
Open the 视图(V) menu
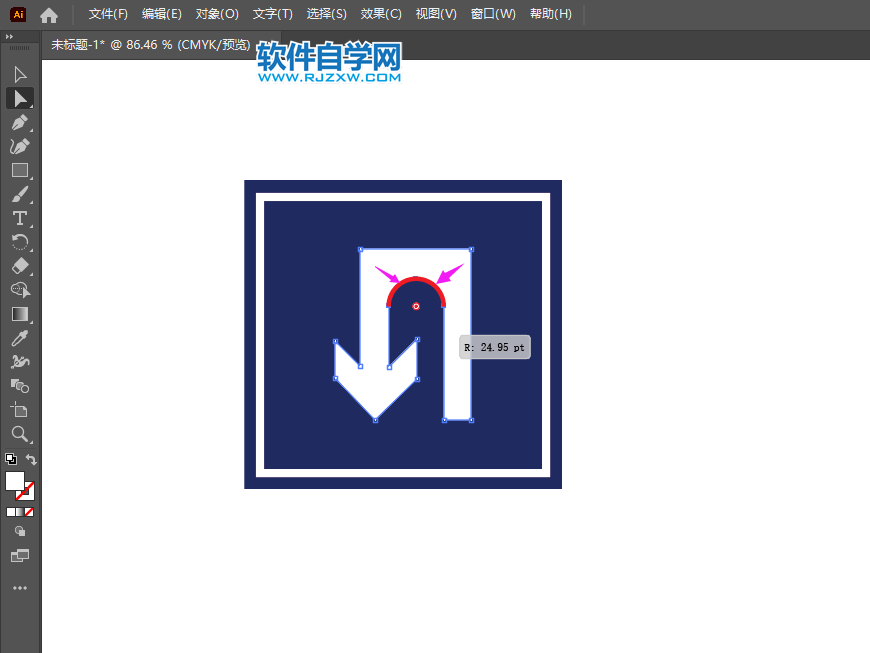click(436, 14)
